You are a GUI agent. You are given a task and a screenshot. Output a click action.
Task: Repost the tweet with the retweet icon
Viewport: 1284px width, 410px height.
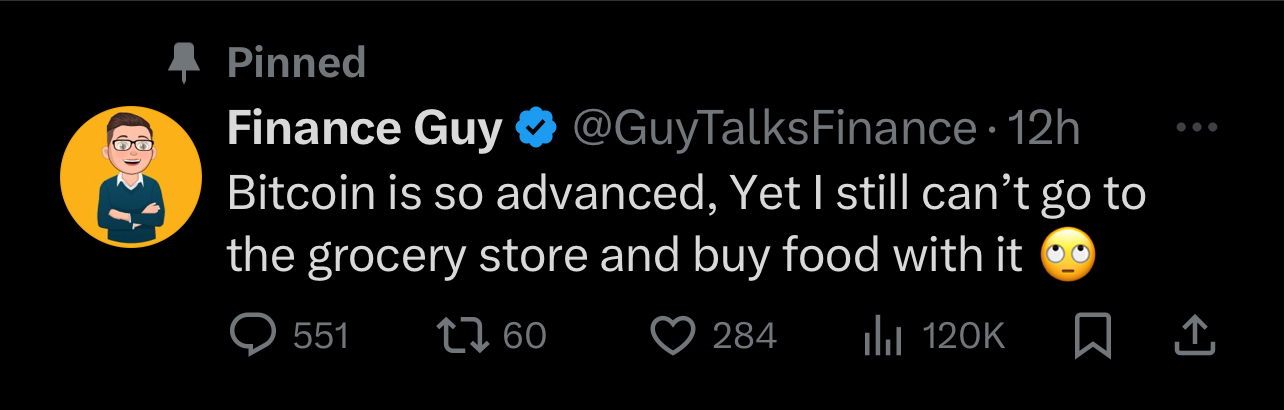(x=467, y=336)
